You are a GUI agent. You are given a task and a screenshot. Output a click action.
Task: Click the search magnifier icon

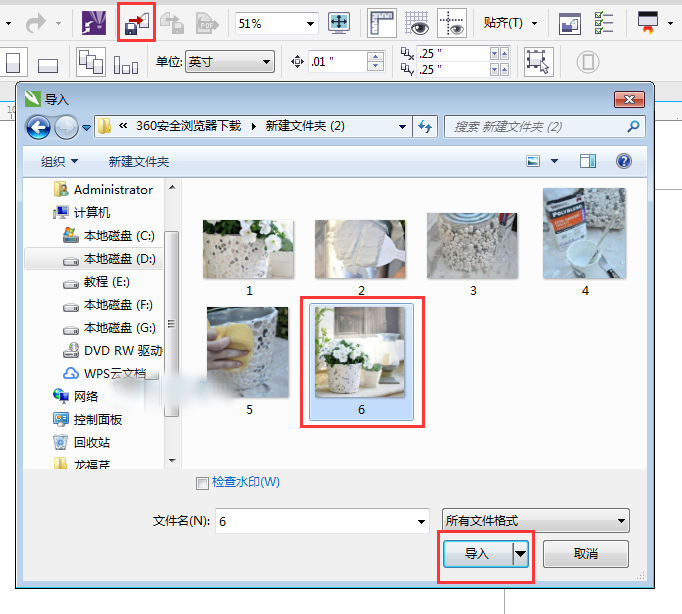[x=633, y=127]
